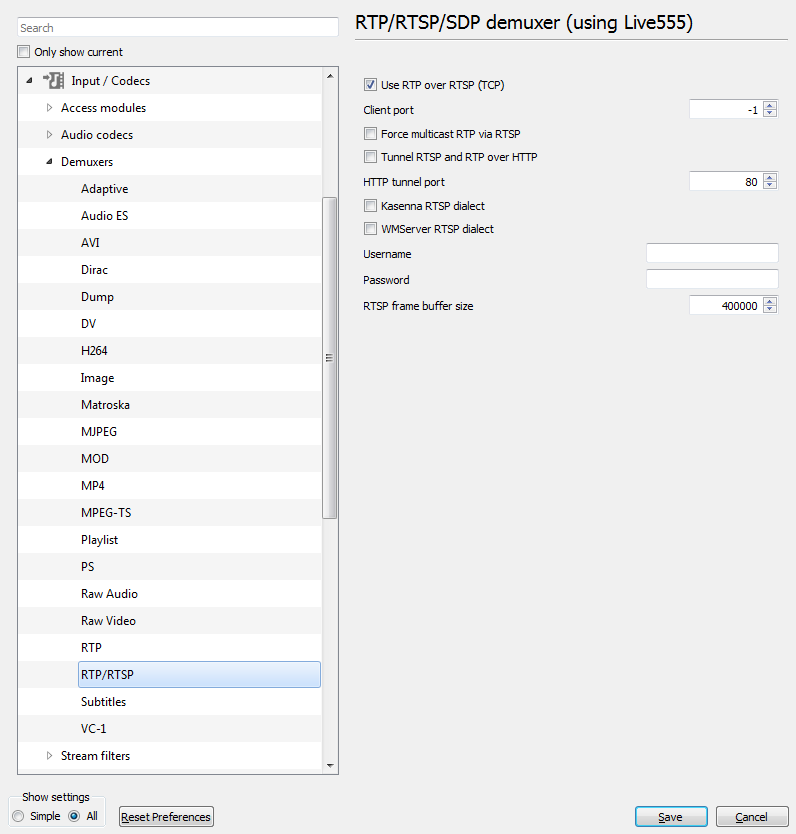
Task: Decrease the HTTP tunnel port with down arrow
Action: 769,185
